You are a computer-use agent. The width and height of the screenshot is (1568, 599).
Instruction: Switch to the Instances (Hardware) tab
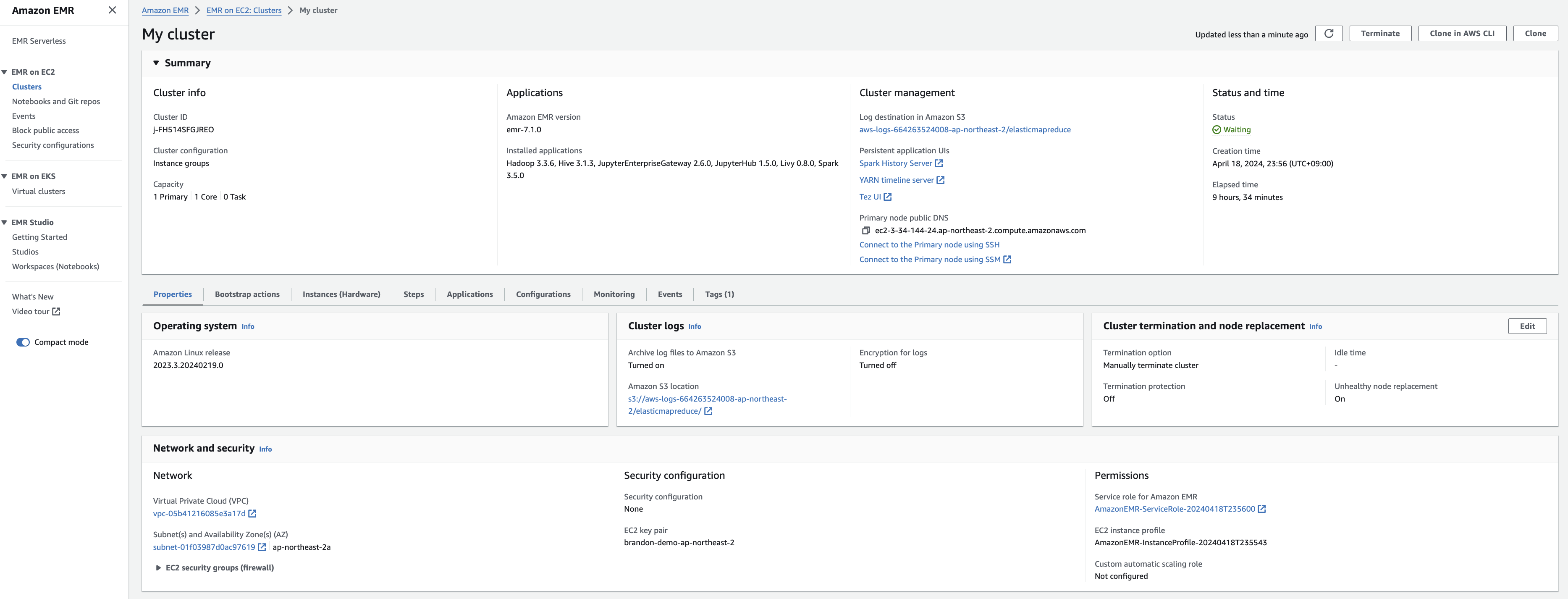(341, 294)
